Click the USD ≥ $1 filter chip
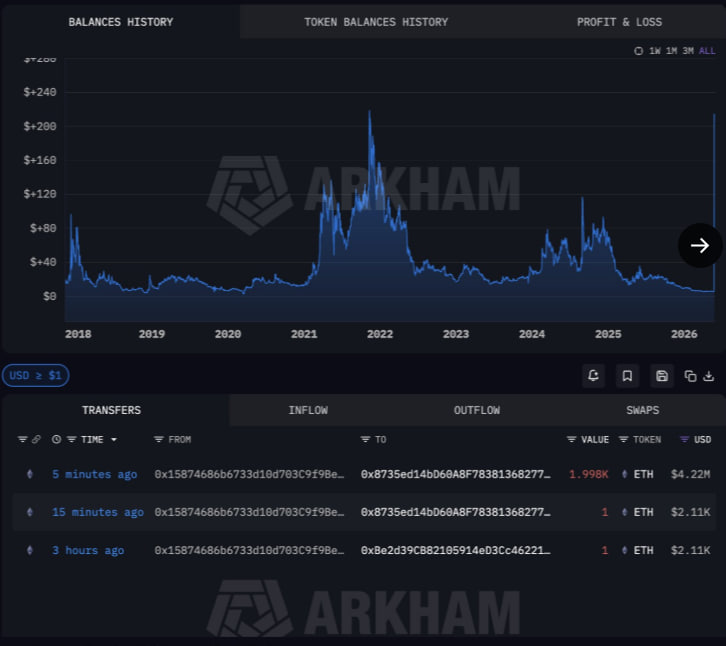 (x=36, y=375)
